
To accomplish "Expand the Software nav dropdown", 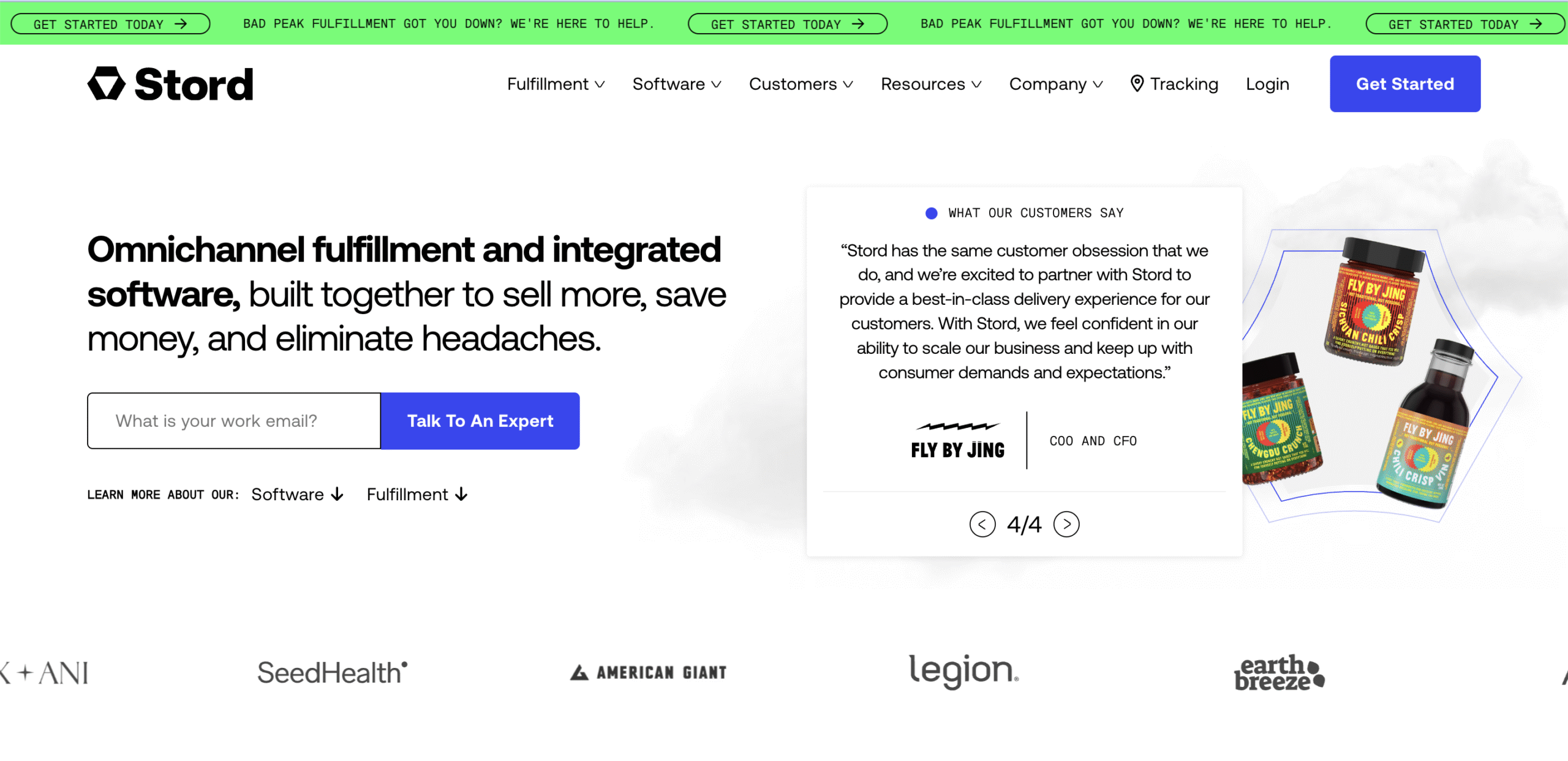I will pos(676,84).
